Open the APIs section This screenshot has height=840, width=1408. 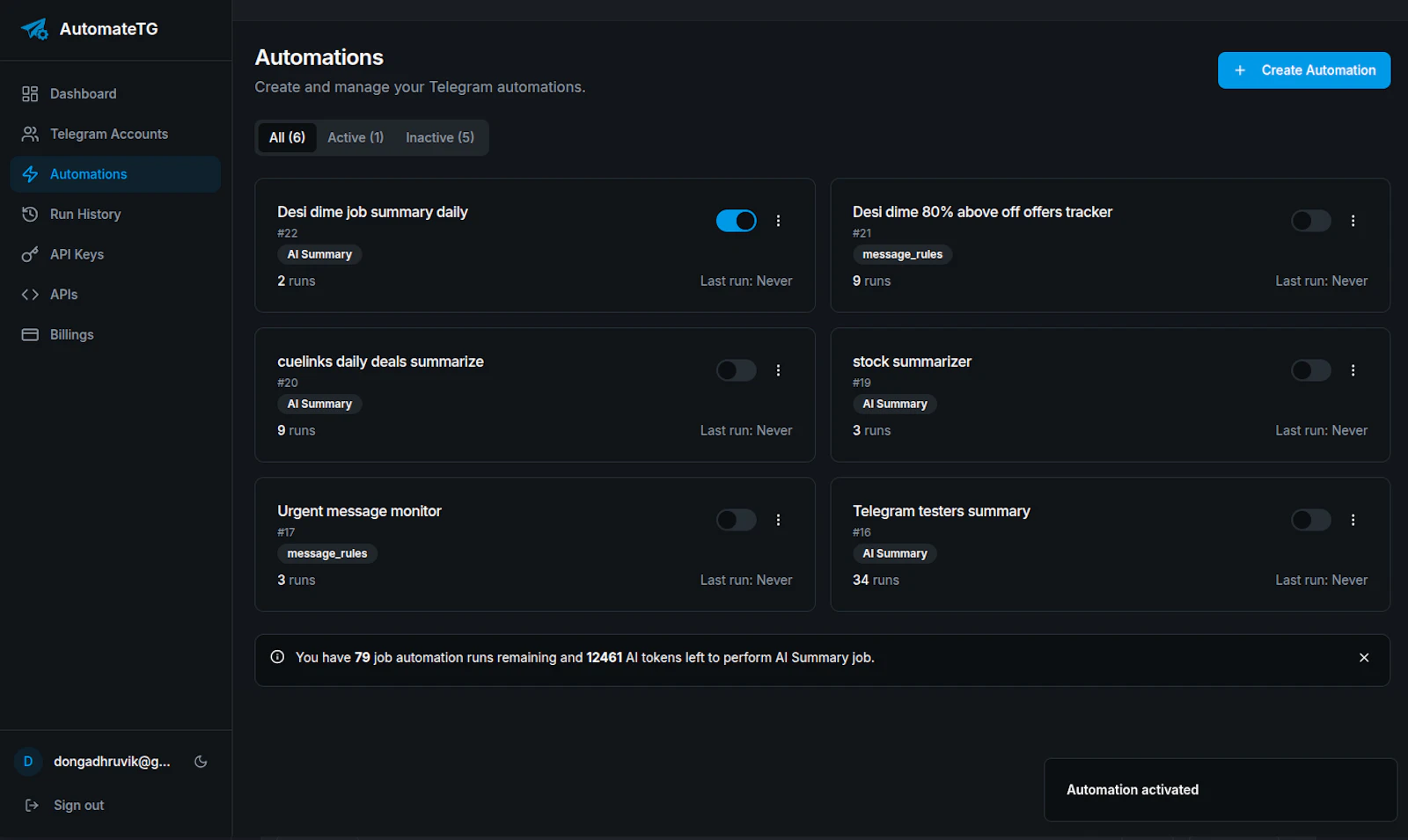coord(115,295)
